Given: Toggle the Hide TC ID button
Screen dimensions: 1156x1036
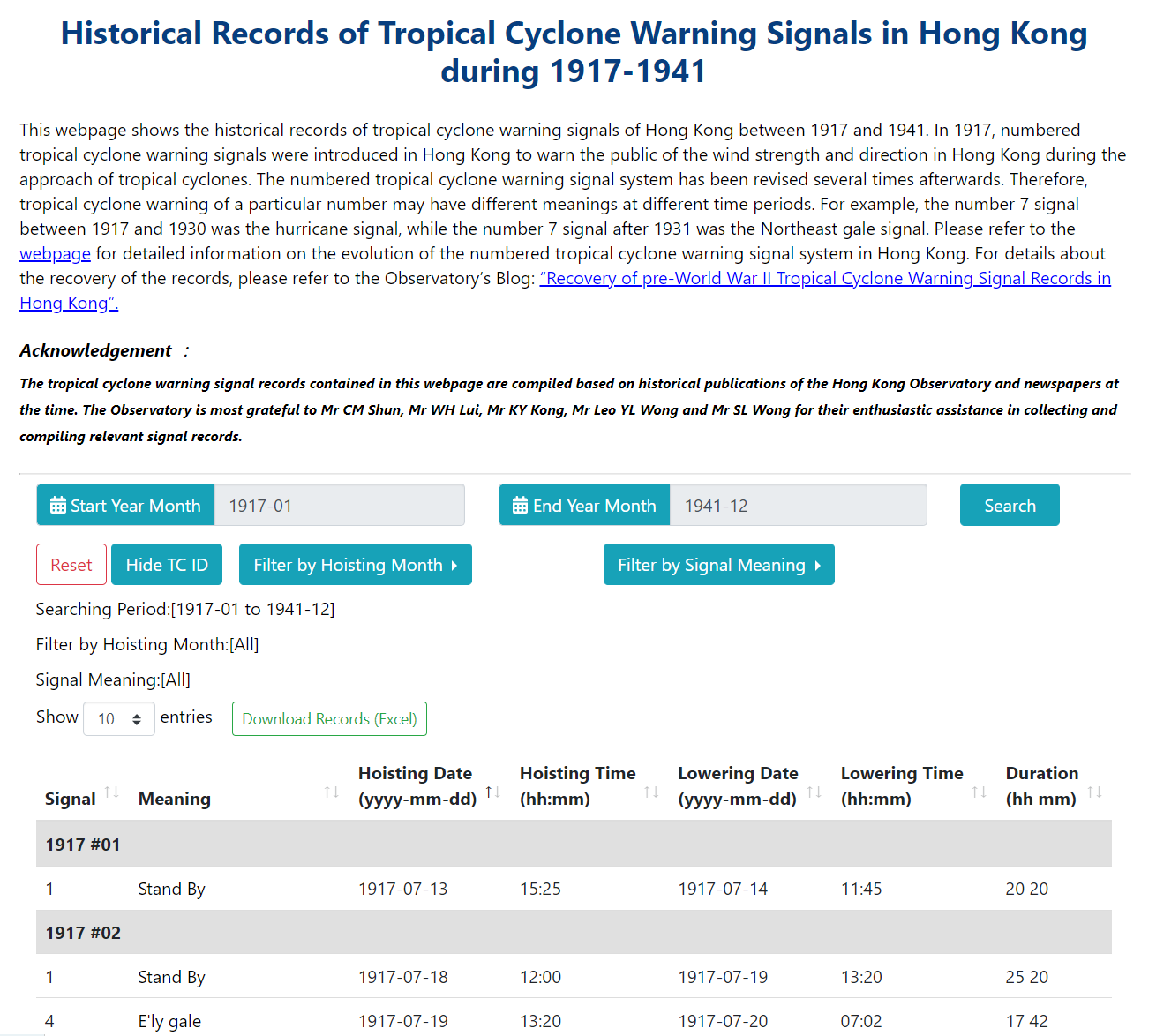Looking at the screenshot, I should 167,565.
